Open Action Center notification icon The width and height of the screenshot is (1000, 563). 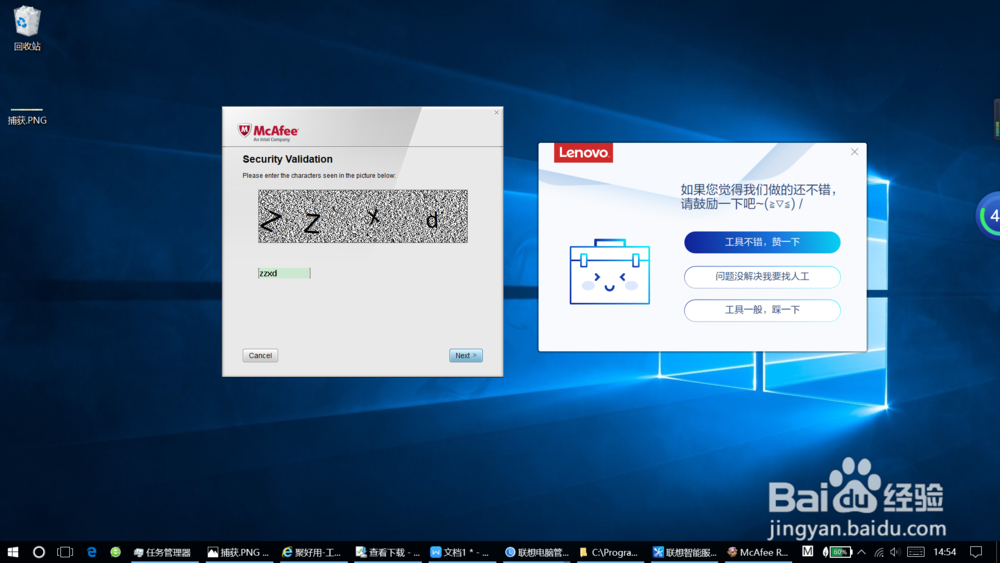(x=976, y=552)
